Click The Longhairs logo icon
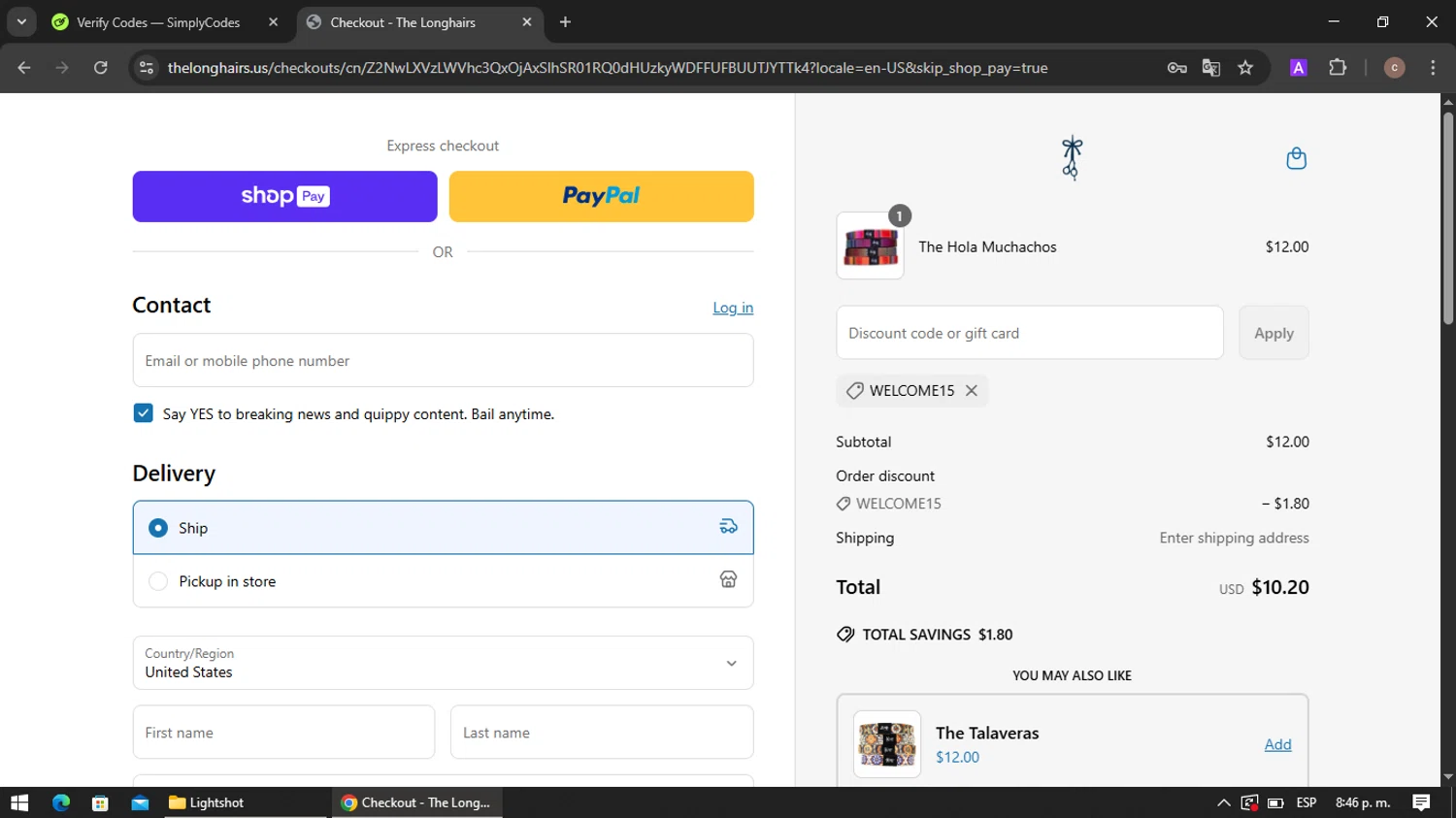The height and width of the screenshot is (818, 1456). (1072, 158)
